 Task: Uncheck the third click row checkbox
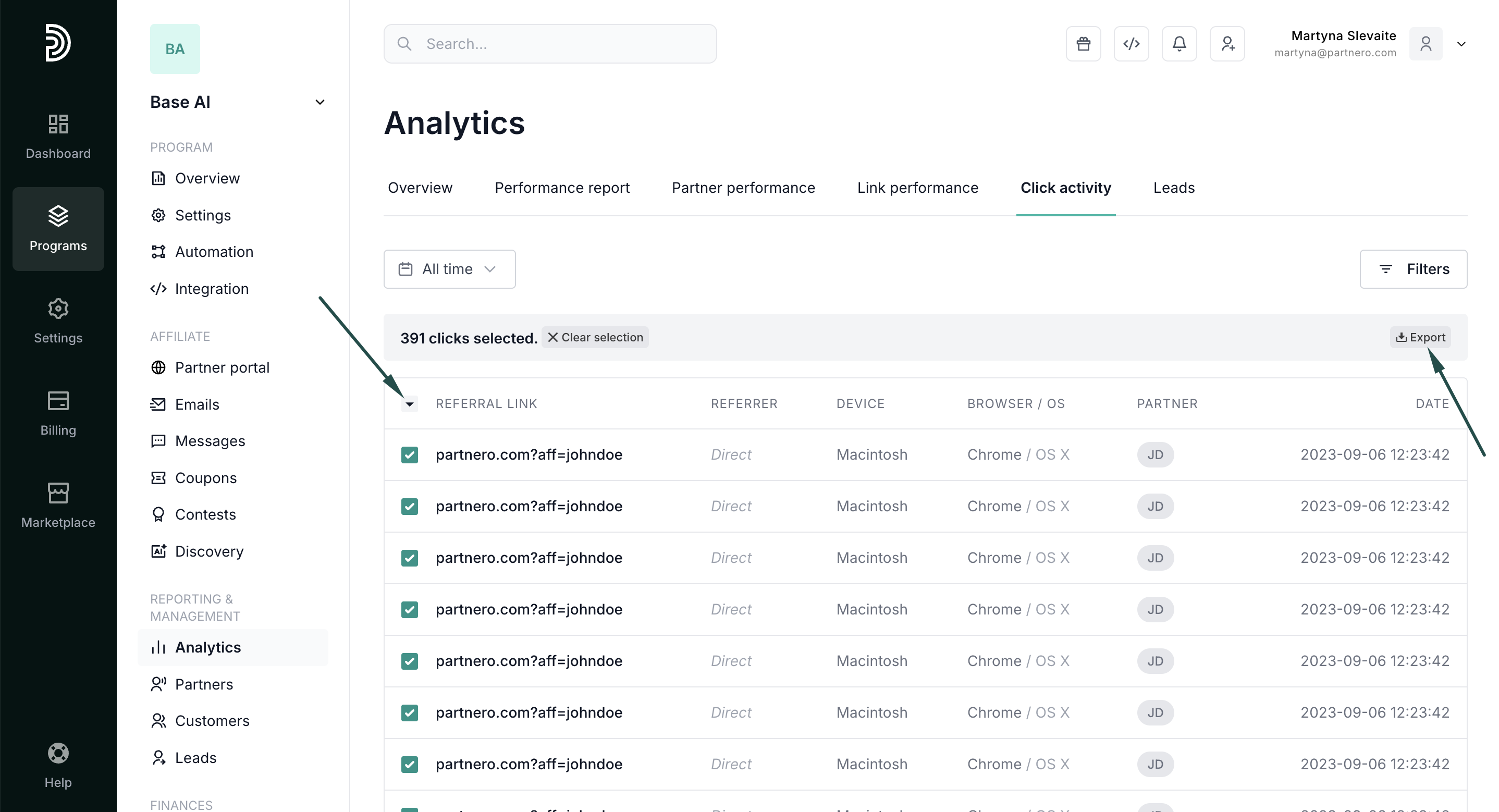pos(410,558)
